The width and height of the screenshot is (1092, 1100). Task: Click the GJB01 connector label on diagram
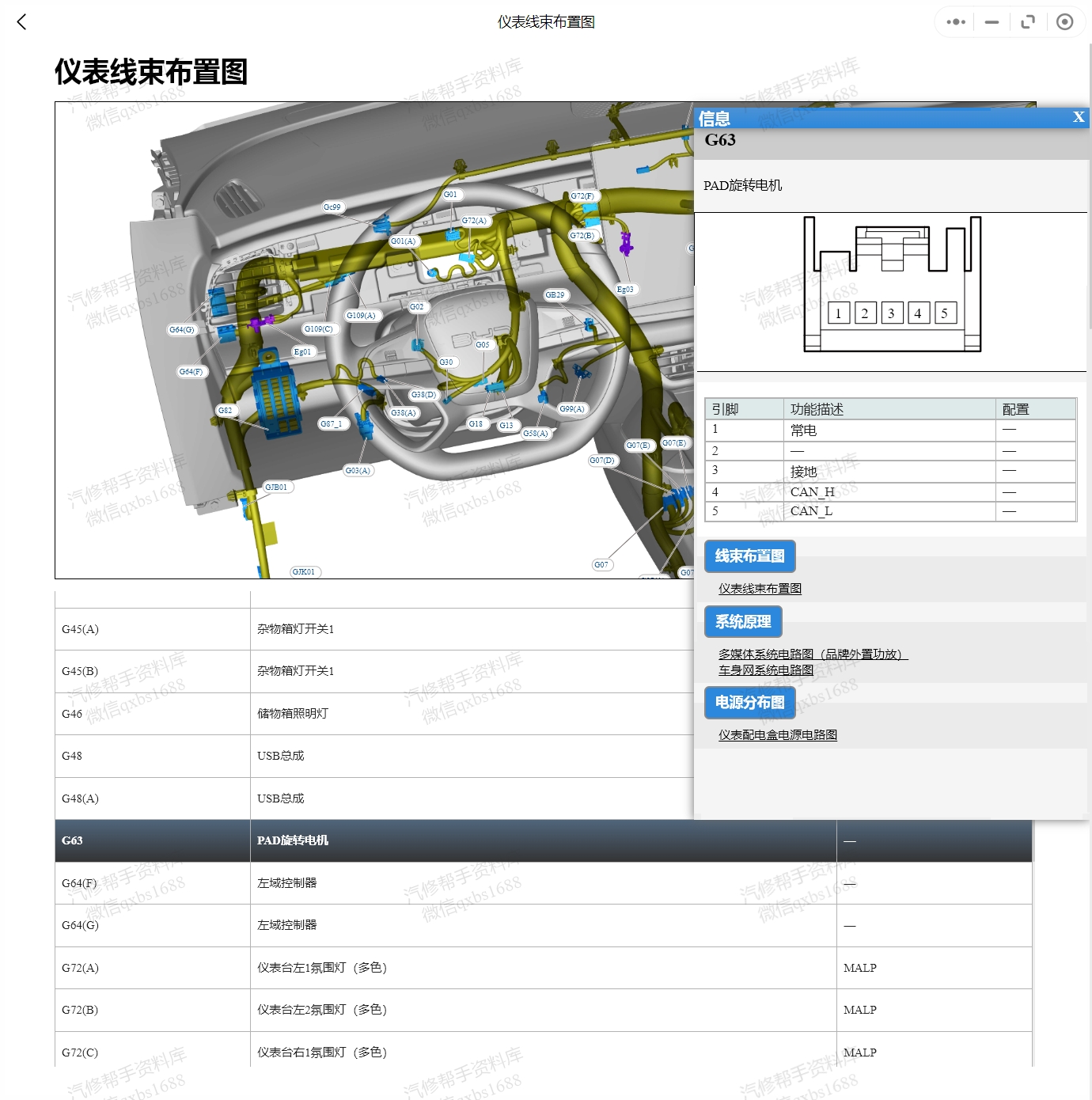click(276, 487)
